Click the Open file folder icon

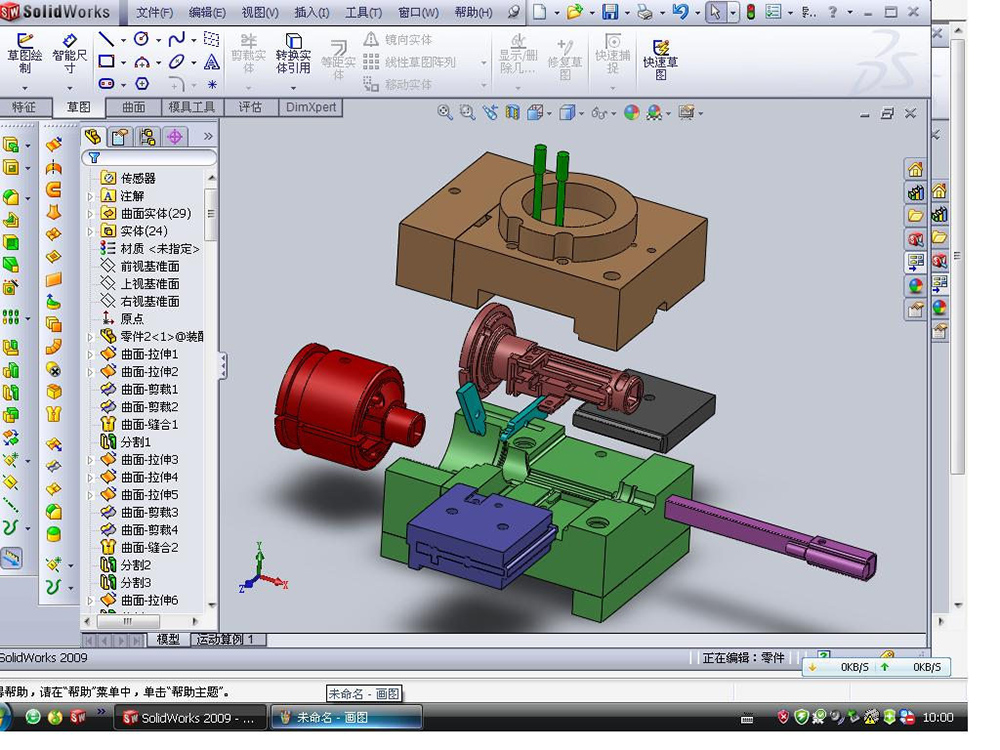(x=575, y=11)
